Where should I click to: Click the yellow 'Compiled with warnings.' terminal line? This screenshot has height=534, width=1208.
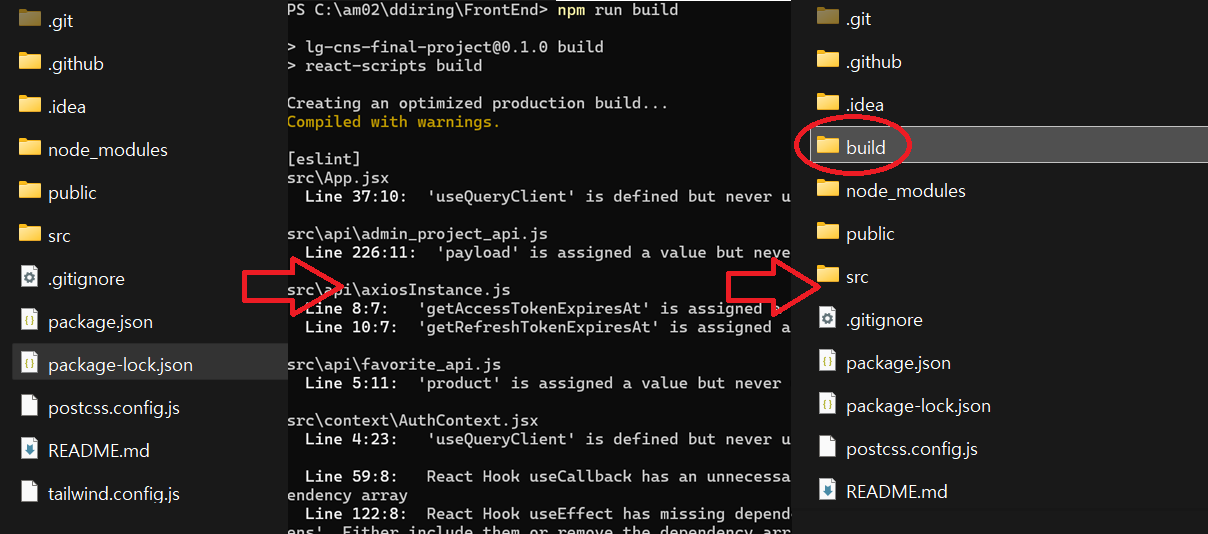tap(393, 122)
